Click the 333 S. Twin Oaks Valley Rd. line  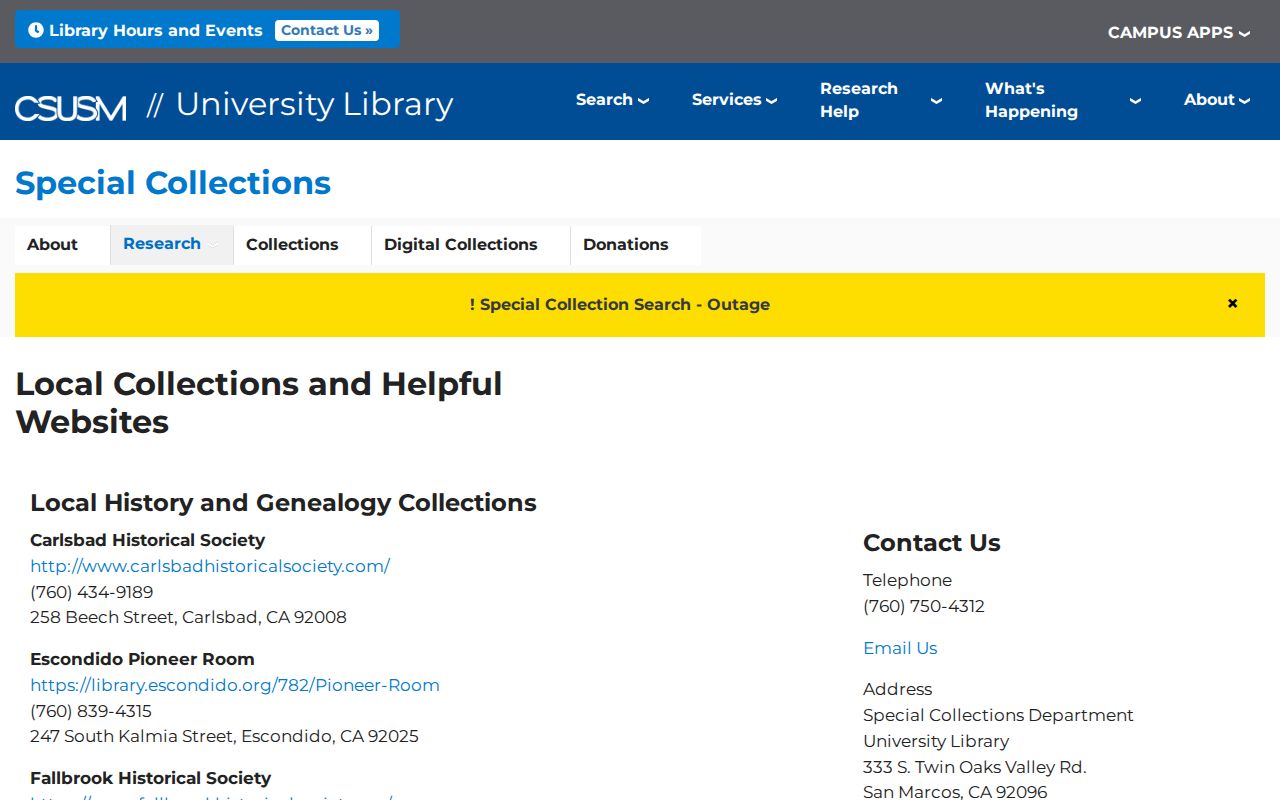click(x=974, y=767)
